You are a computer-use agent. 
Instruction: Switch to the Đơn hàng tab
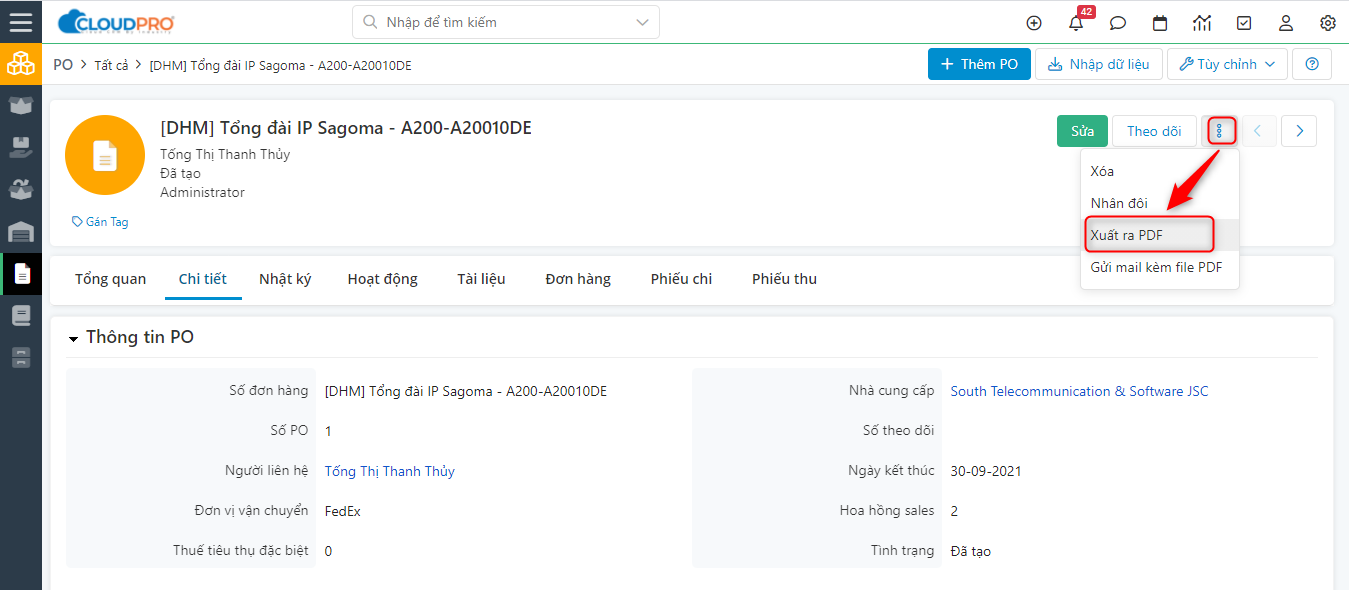pos(578,279)
